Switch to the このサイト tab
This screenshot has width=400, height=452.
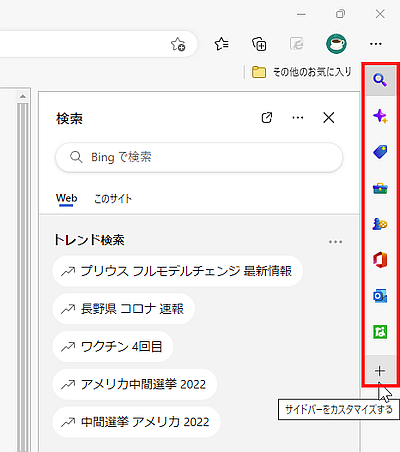[113, 199]
